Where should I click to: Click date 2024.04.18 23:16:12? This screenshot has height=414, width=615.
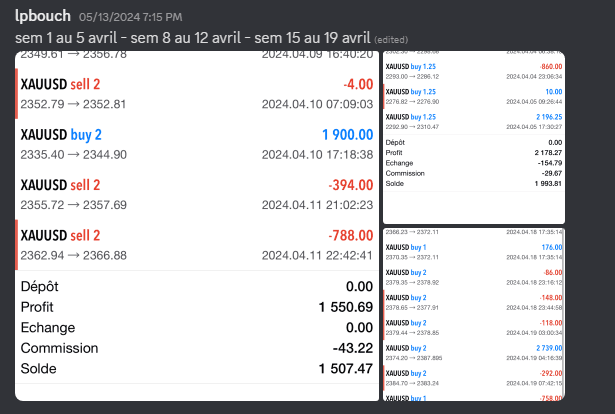pyautogui.click(x=535, y=283)
